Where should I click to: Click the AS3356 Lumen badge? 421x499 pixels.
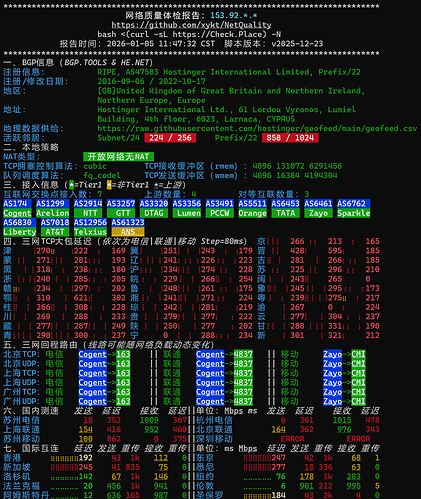[x=187, y=208]
